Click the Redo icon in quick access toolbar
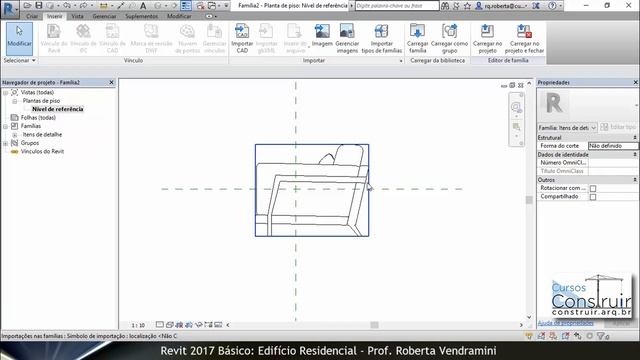The width and height of the screenshot is (640, 360). tap(83, 6)
